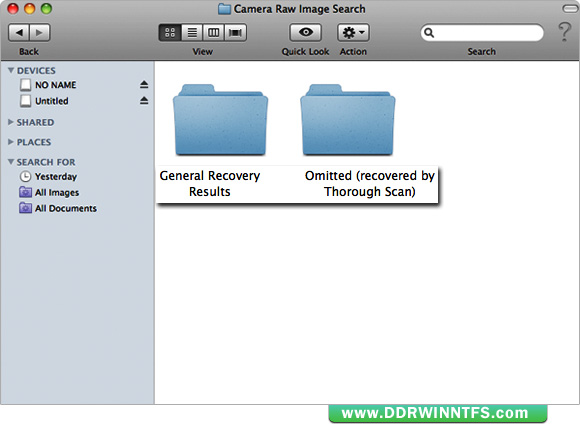Viewport: 580px width, 424px height.
Task: Click the magnifying glass search icon
Action: point(429,33)
